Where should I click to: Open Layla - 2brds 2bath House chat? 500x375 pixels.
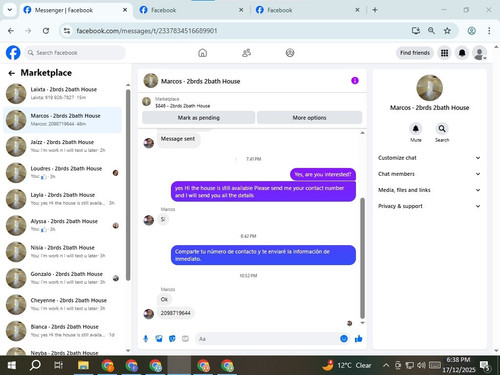pyautogui.click(x=62, y=199)
